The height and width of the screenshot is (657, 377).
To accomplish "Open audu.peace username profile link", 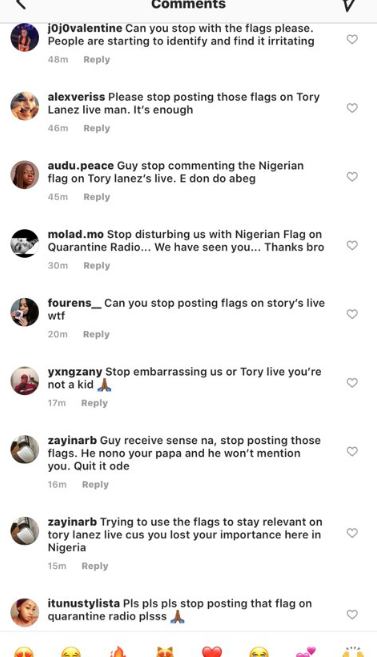I will (80, 166).
